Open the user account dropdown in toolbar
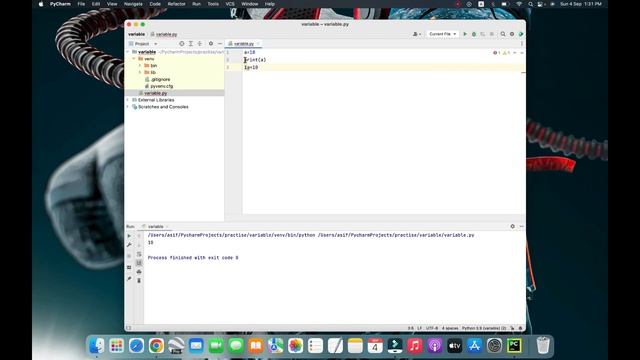 417,34
